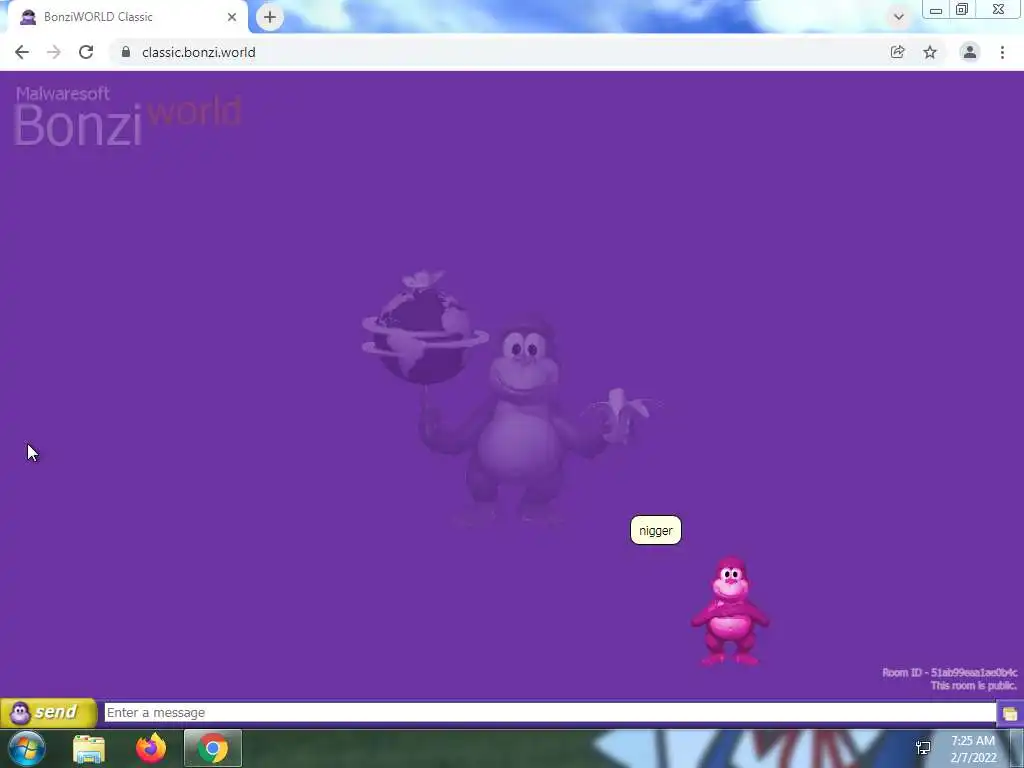Open Firefox from the taskbar
This screenshot has width=1024, height=768.
click(x=151, y=748)
